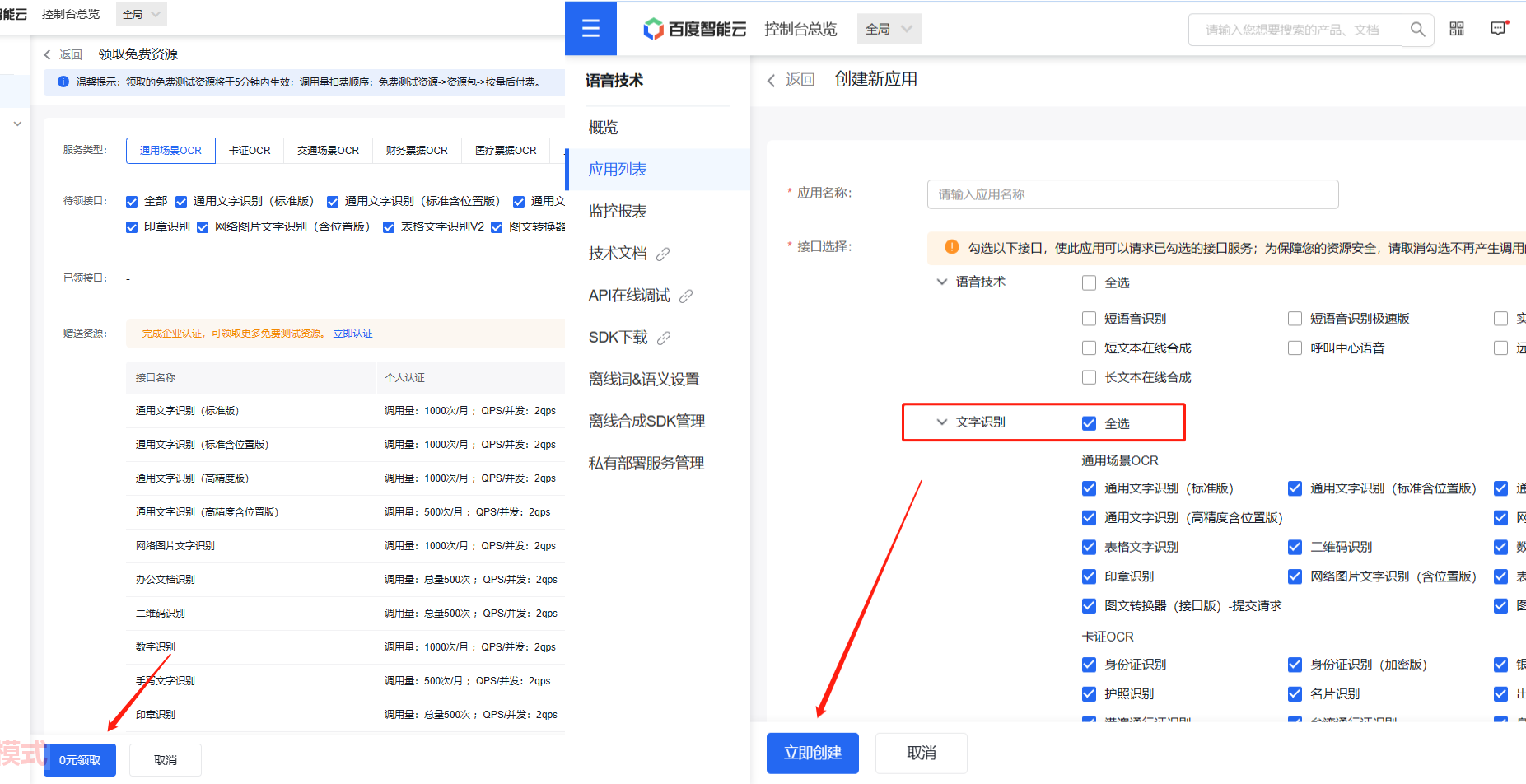This screenshot has height=784, width=1526.
Task: Click 办公文档识别 table row
Action: pyautogui.click(x=346, y=580)
